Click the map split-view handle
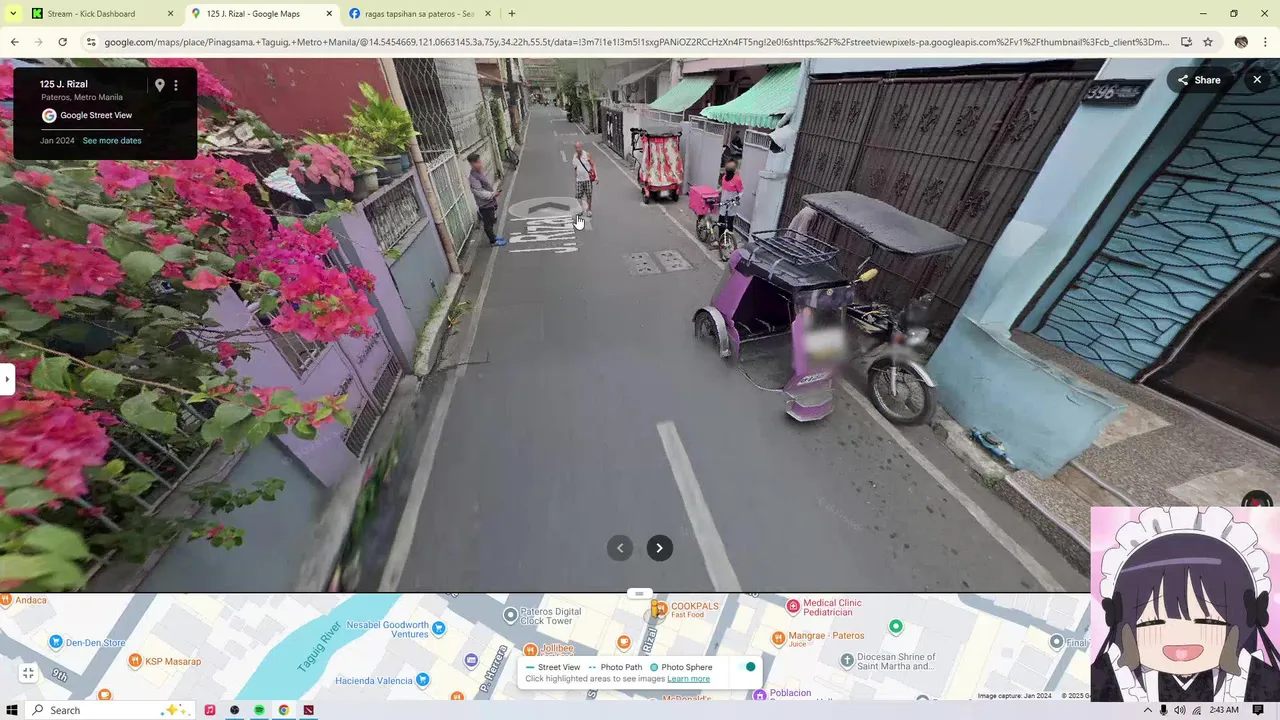This screenshot has height=720, width=1280. coord(639,594)
